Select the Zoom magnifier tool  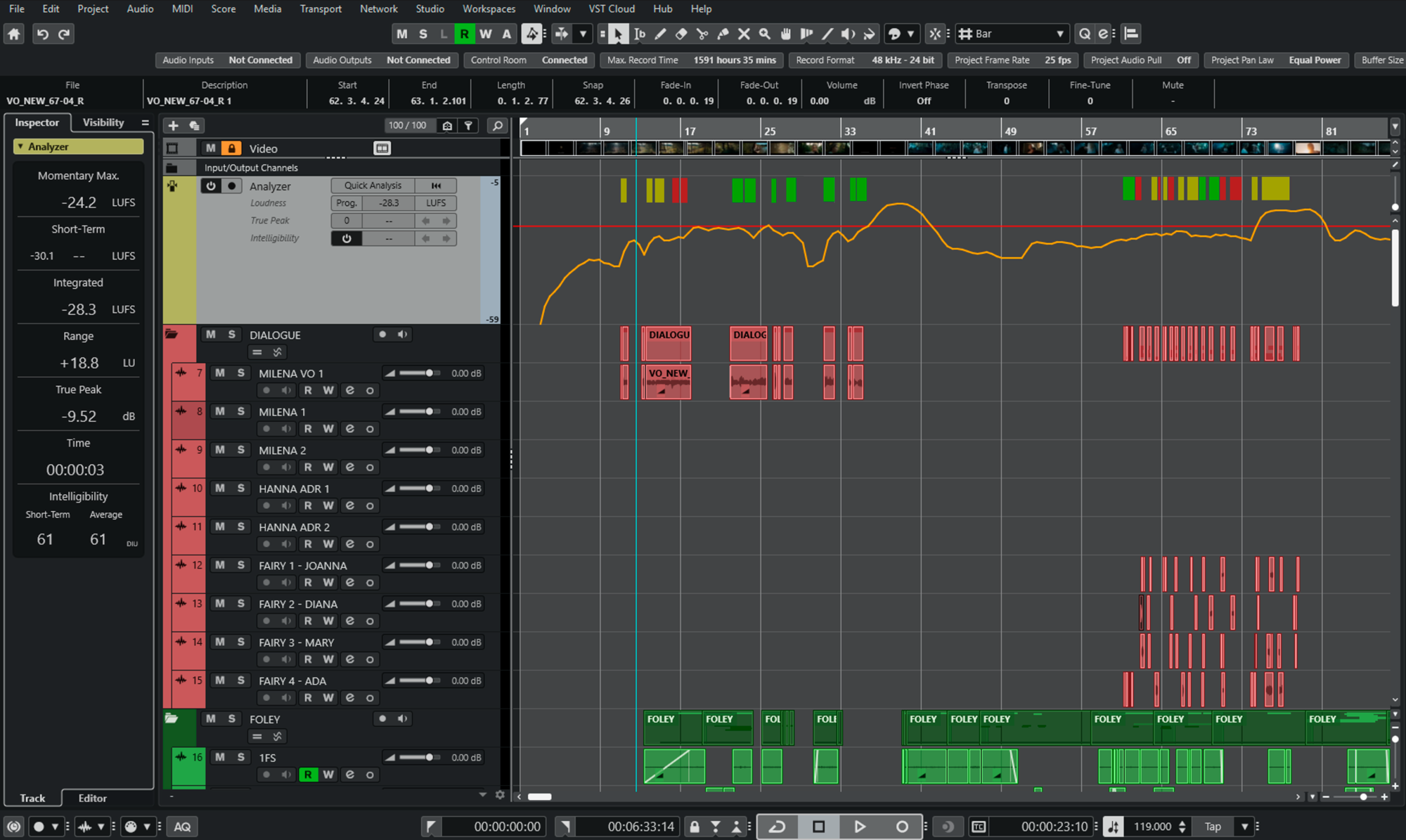pyautogui.click(x=763, y=33)
